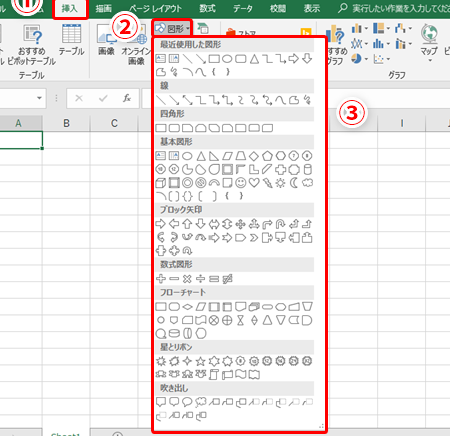Pick the U-turn arrow shape

280,224
